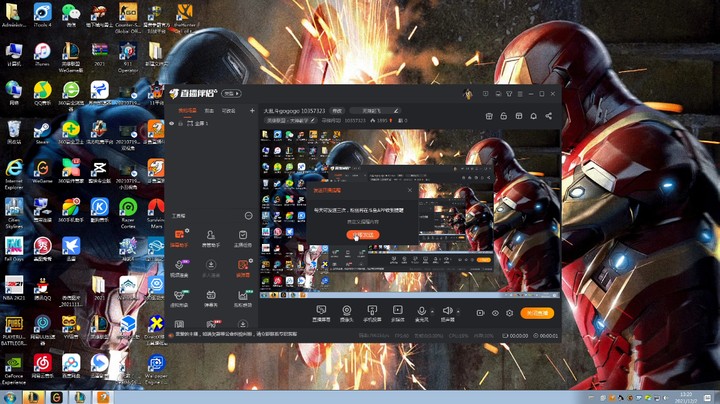Screen dimensions: 720x404
Task: Click the pill button beside the app logo
Action: (231, 94)
